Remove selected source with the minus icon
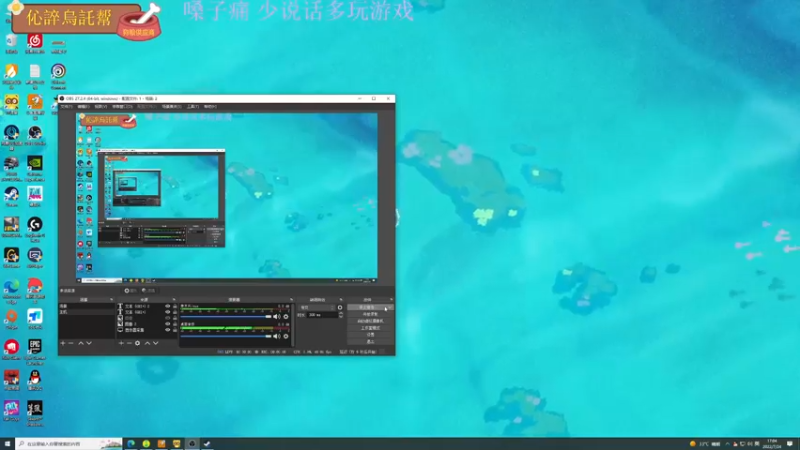 coord(129,343)
